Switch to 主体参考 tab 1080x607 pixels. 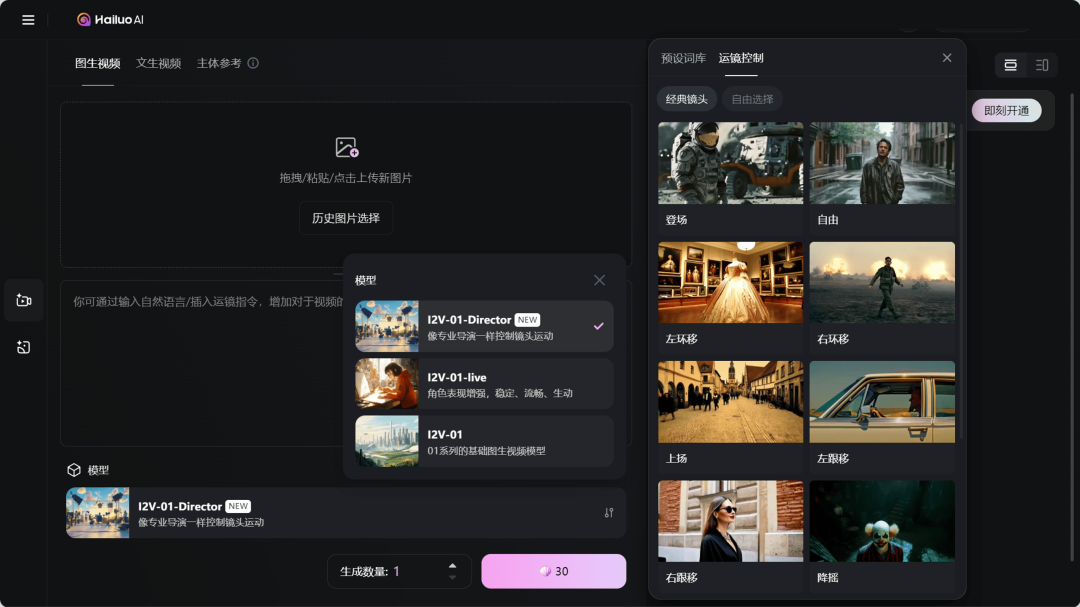219,63
